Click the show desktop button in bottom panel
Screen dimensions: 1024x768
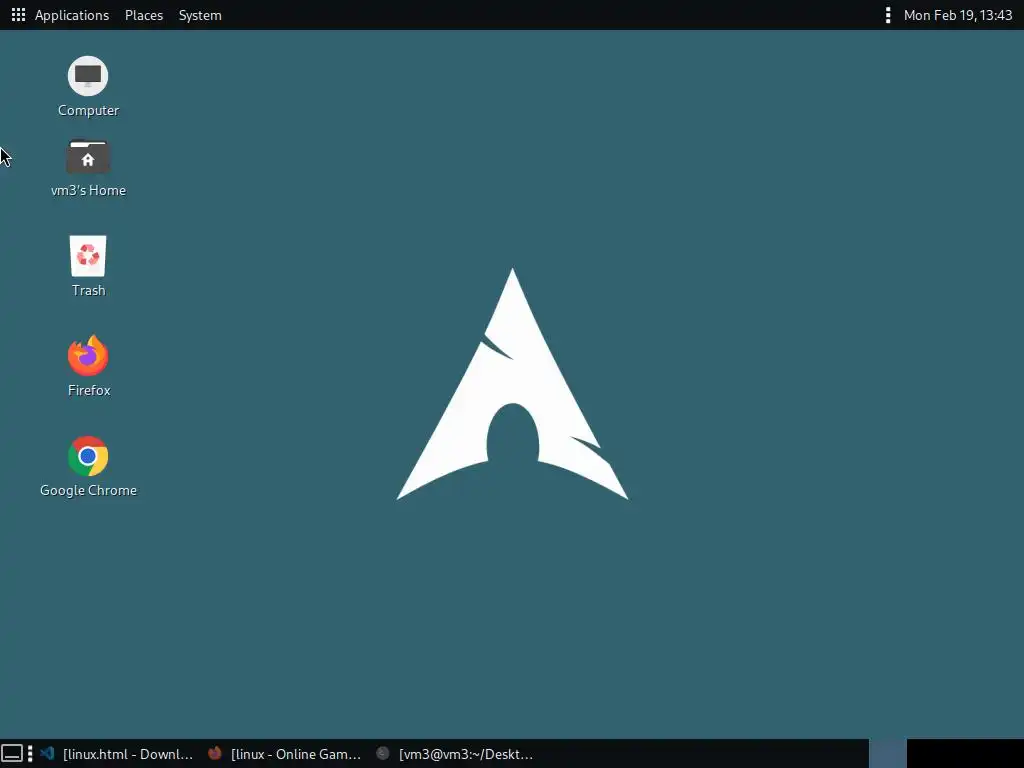(x=12, y=754)
